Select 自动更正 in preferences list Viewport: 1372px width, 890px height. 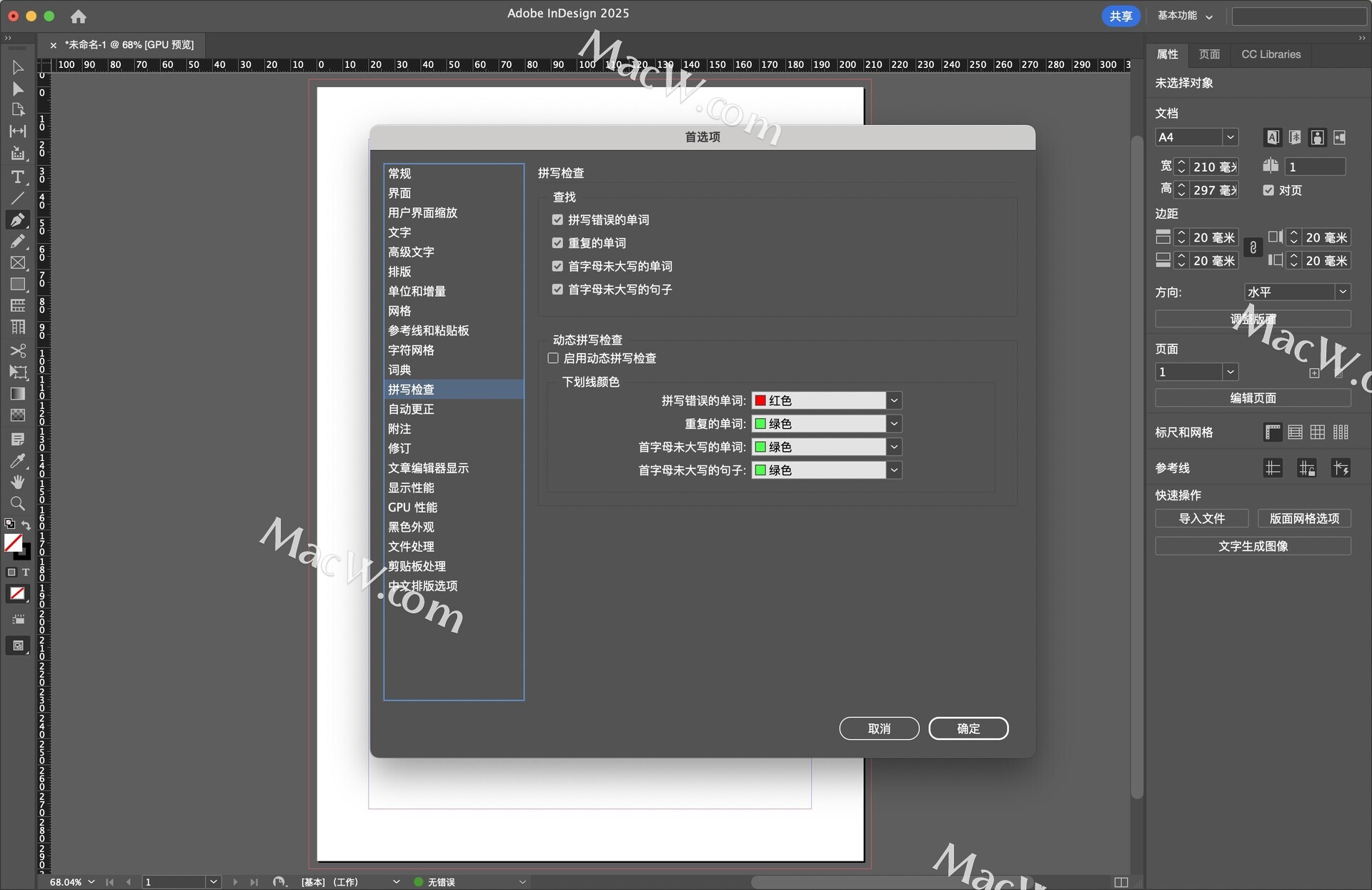point(411,409)
